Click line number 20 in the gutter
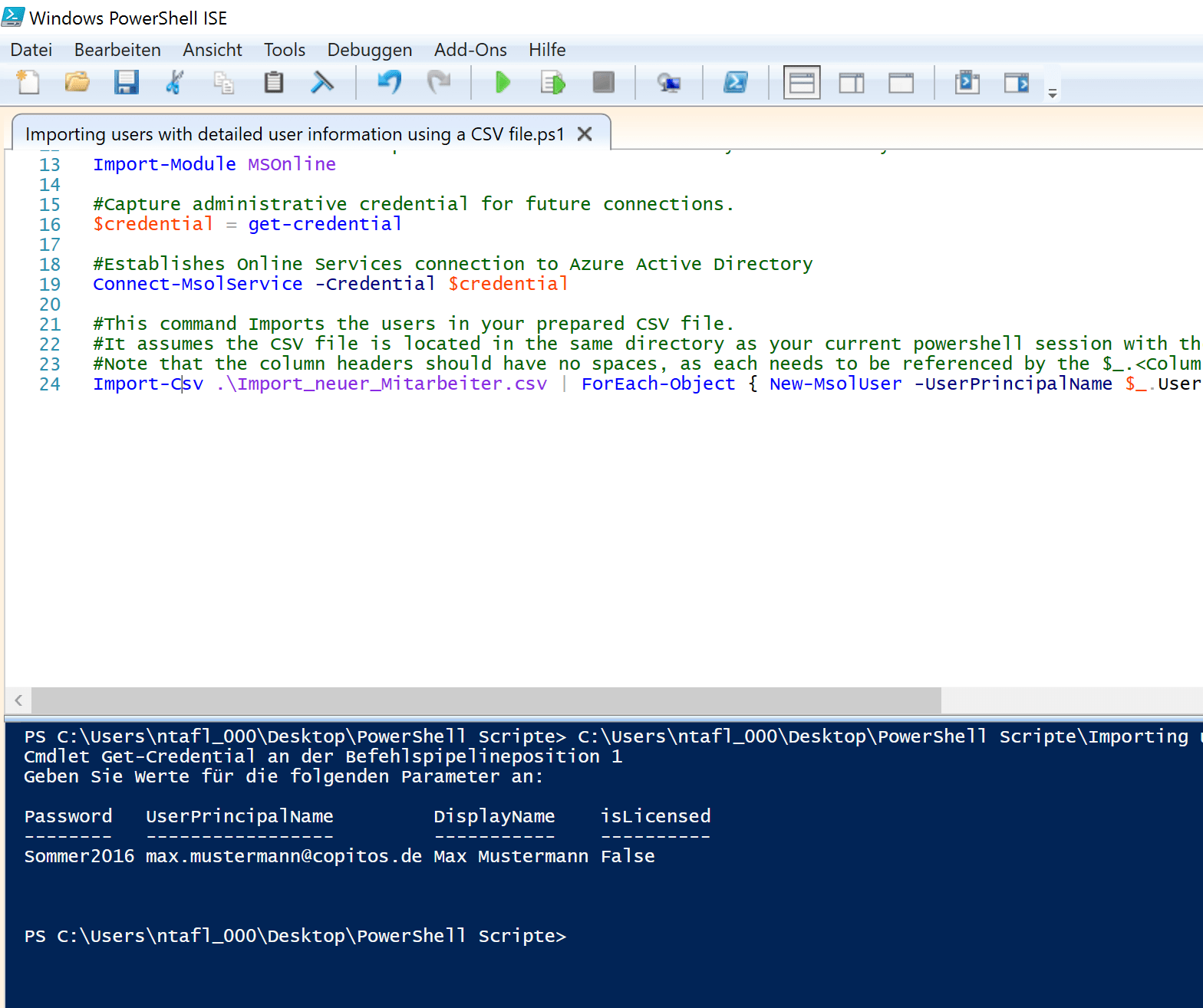 click(x=50, y=304)
